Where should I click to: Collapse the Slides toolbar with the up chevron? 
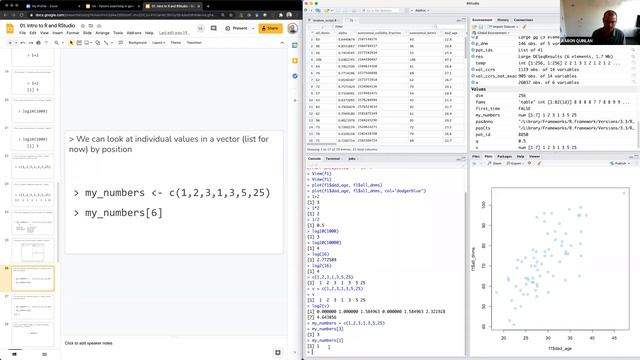pos(282,42)
